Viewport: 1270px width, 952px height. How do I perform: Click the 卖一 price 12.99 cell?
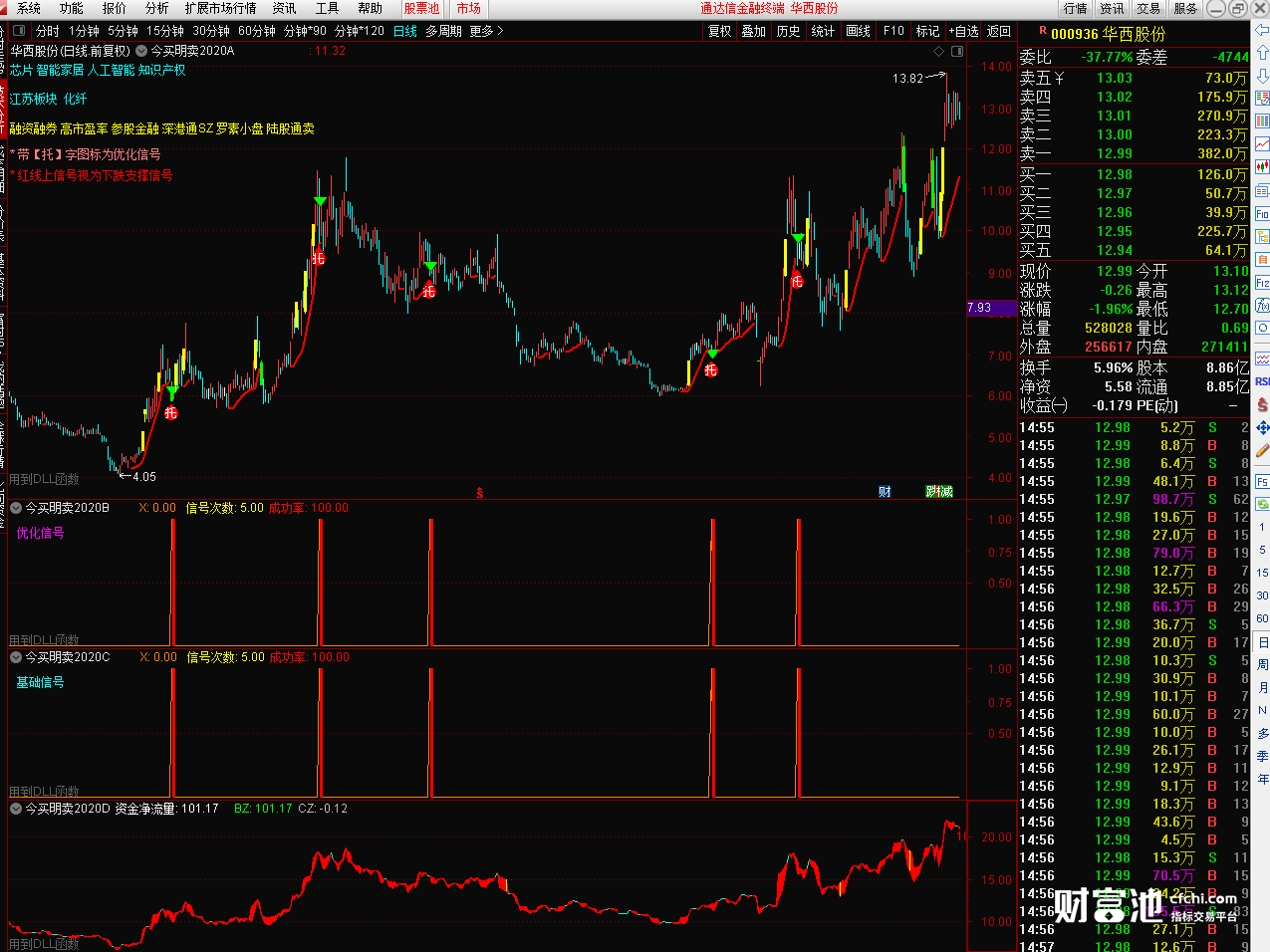1114,153
